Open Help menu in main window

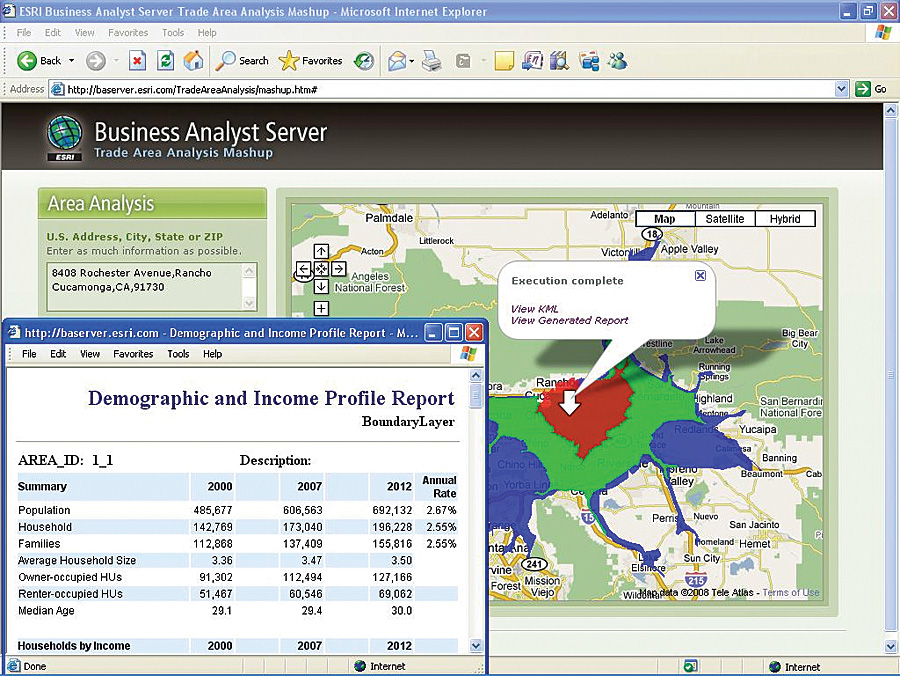(207, 33)
